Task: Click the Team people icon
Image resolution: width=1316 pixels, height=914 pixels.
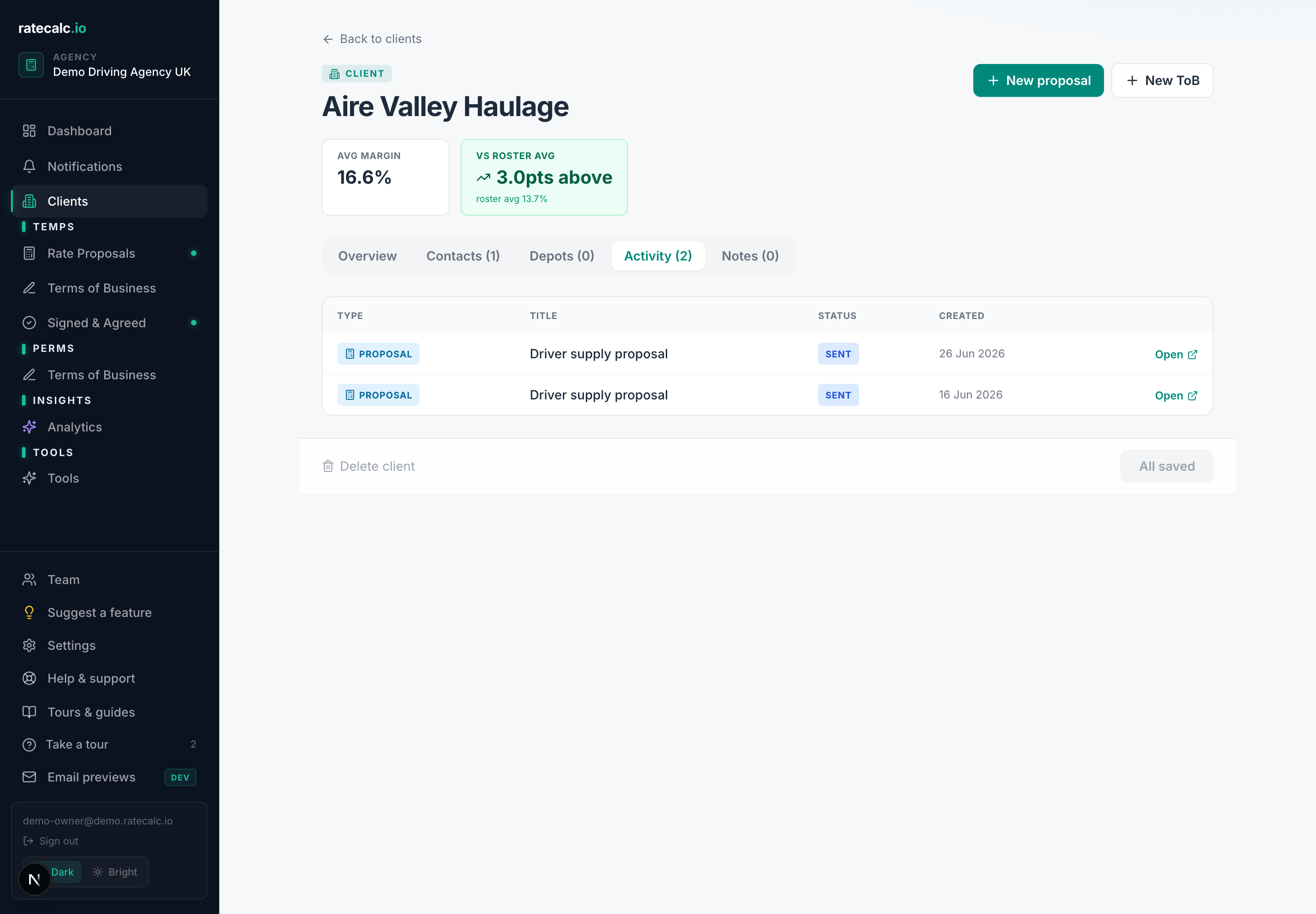Action: pyautogui.click(x=29, y=579)
